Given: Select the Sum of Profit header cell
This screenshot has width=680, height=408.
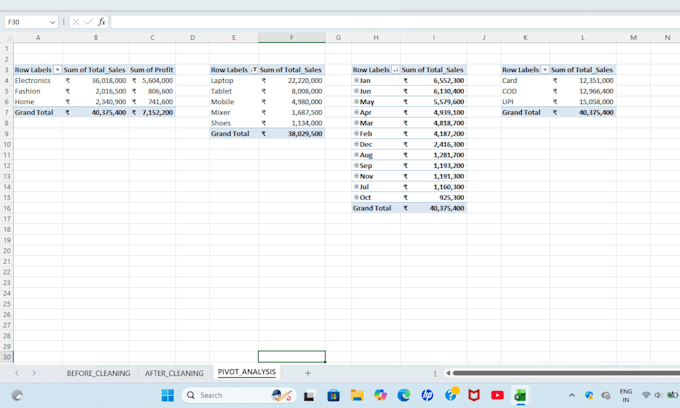Looking at the screenshot, I should pos(152,69).
